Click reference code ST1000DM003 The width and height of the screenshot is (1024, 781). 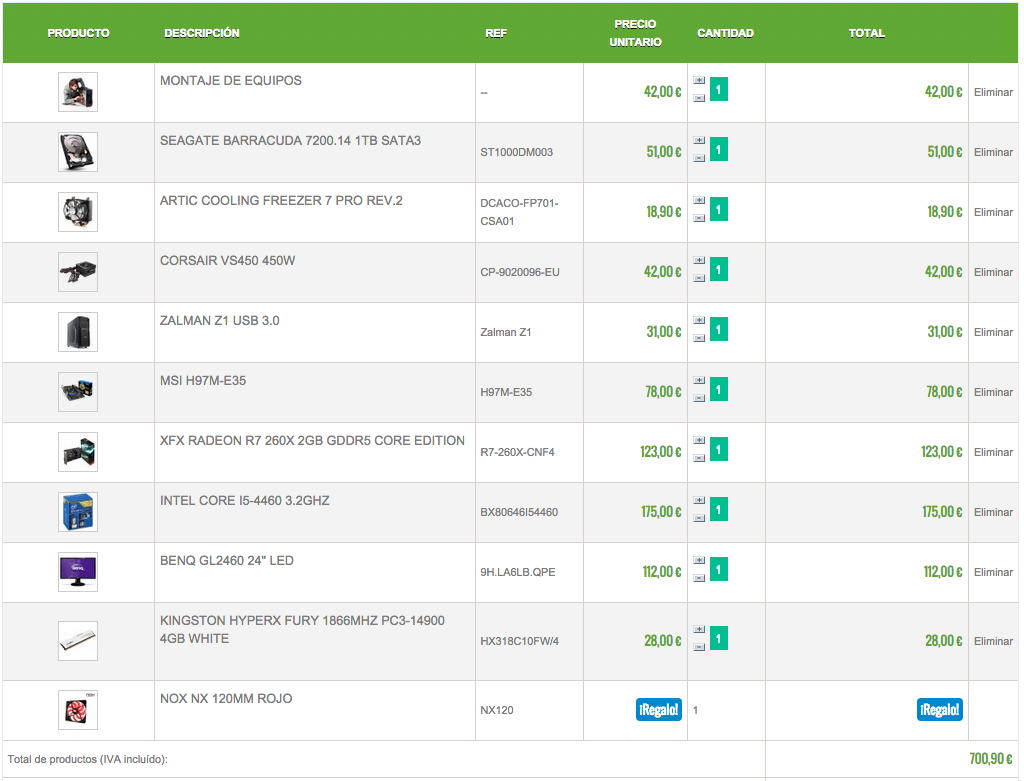(x=517, y=153)
